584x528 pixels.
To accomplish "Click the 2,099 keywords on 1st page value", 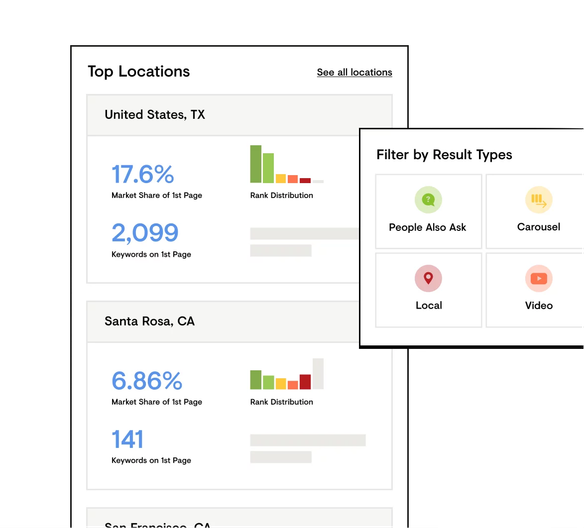I will pyautogui.click(x=145, y=233).
